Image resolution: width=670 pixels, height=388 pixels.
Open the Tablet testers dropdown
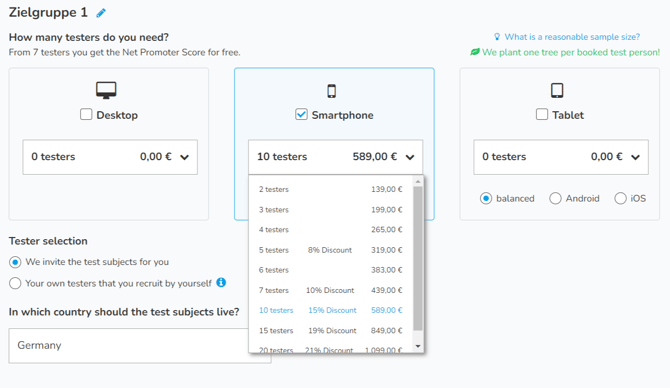pyautogui.click(x=561, y=157)
